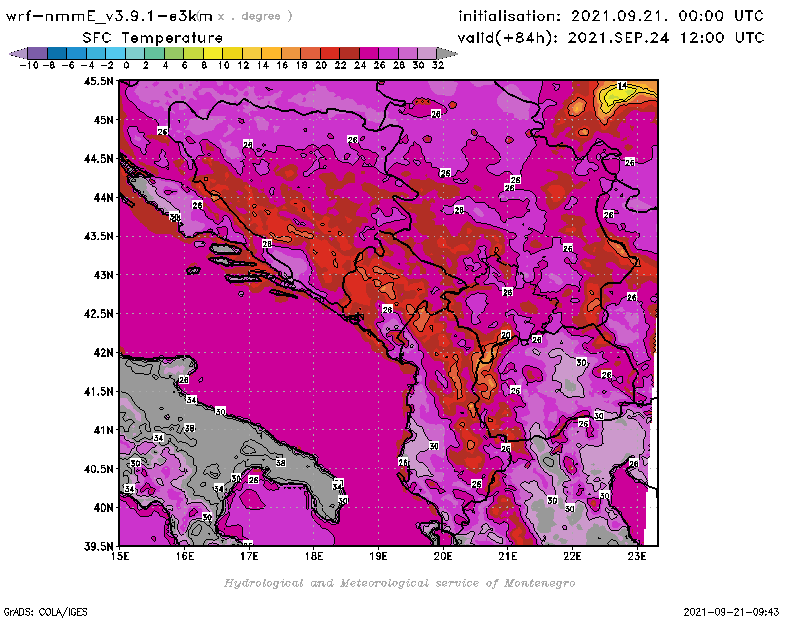Select the light green swatch between 4 and 6
This screenshot has width=800, height=618.
pos(173,53)
